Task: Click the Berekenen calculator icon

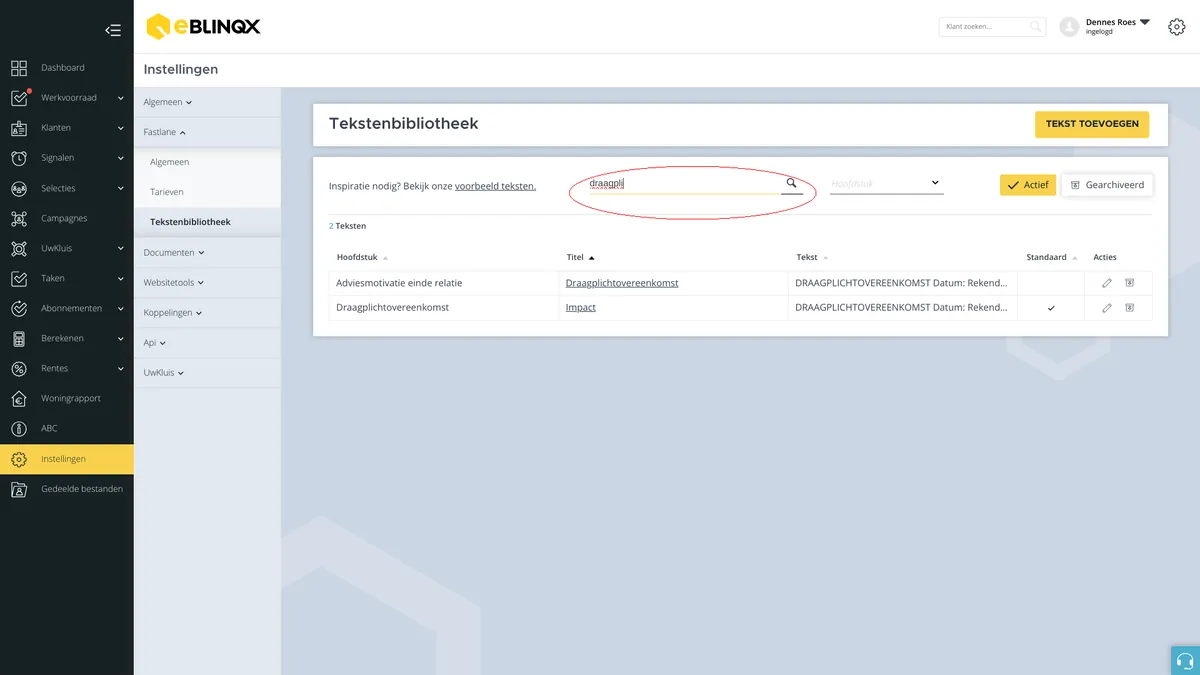Action: [19, 338]
